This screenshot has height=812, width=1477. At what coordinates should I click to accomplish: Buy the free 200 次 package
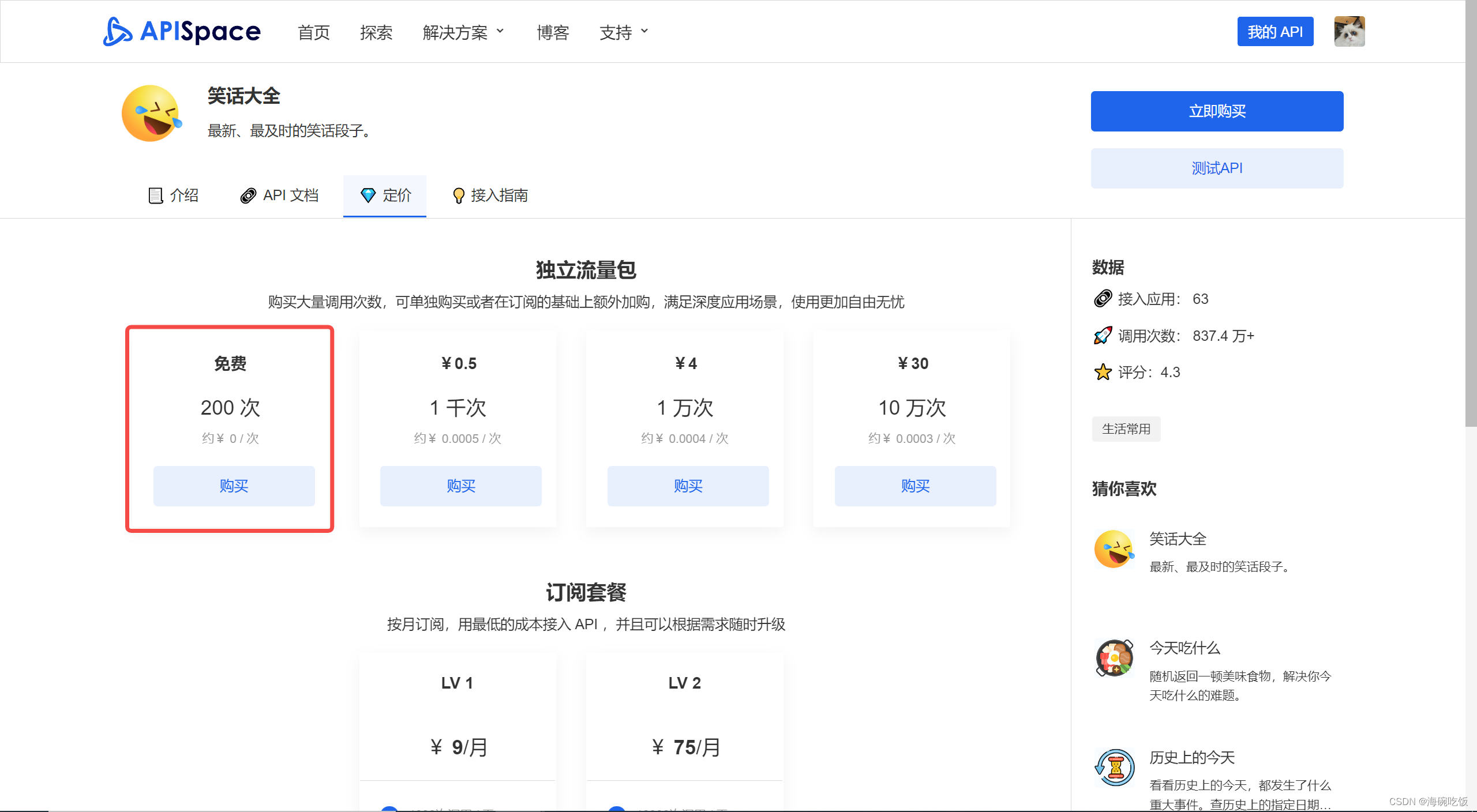234,486
